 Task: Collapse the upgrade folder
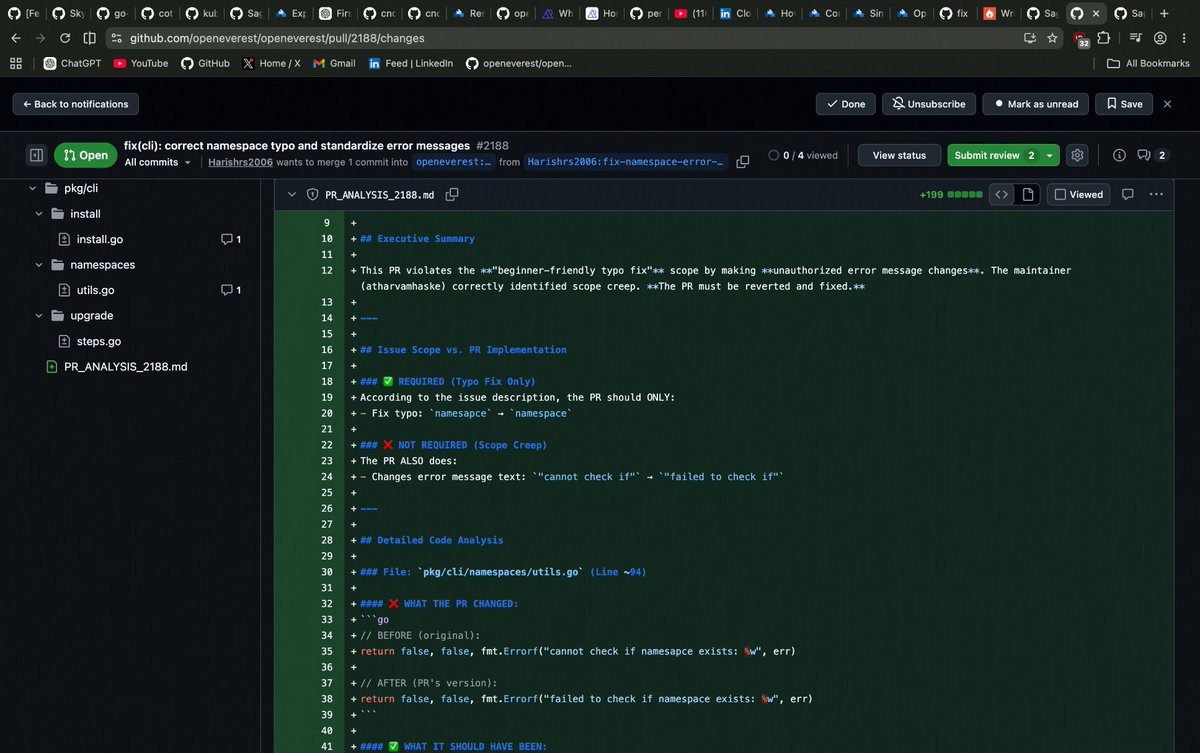pos(39,316)
